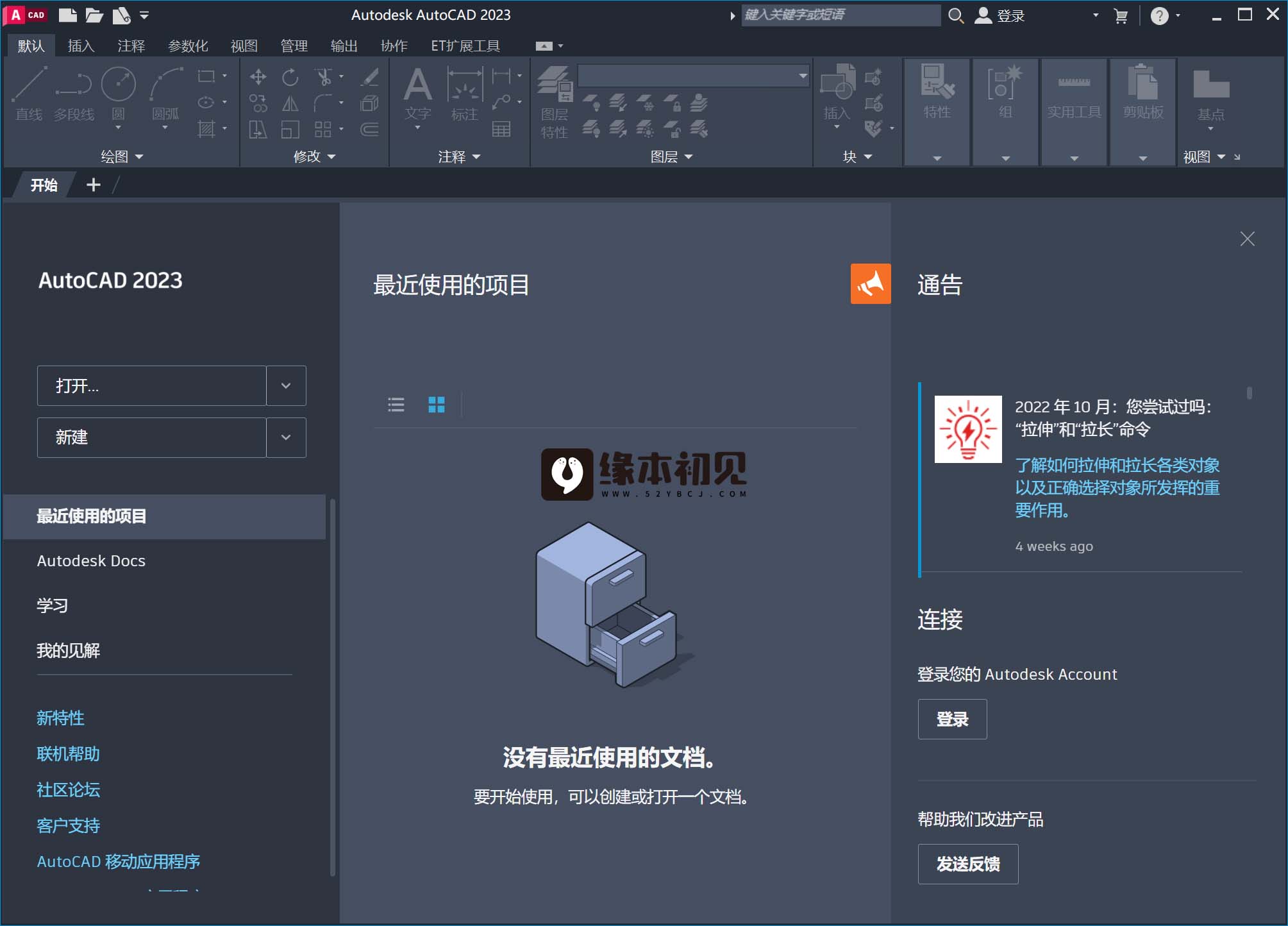Viewport: 1288px width, 926px height.
Task: Open the Customer Support (客户支持) link
Action: 69,825
